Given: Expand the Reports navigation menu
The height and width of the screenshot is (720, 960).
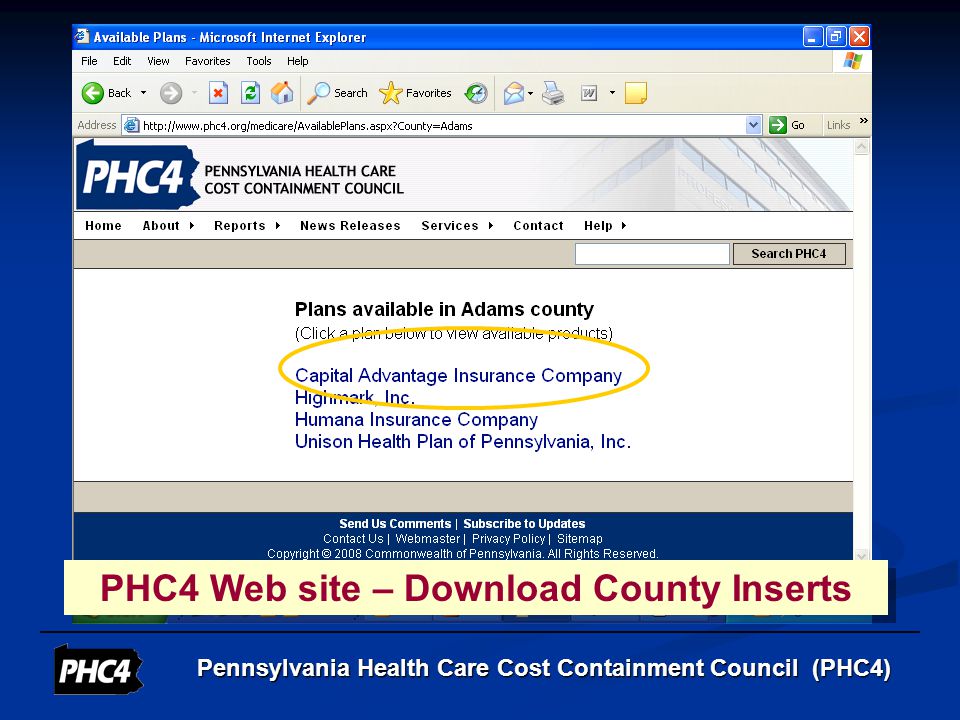Looking at the screenshot, I should (247, 225).
